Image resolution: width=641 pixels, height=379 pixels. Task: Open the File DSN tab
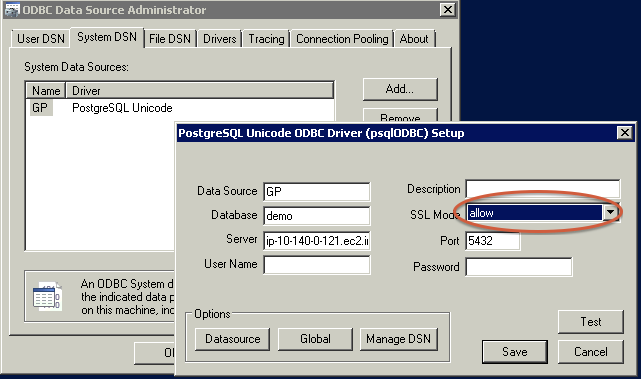click(170, 39)
